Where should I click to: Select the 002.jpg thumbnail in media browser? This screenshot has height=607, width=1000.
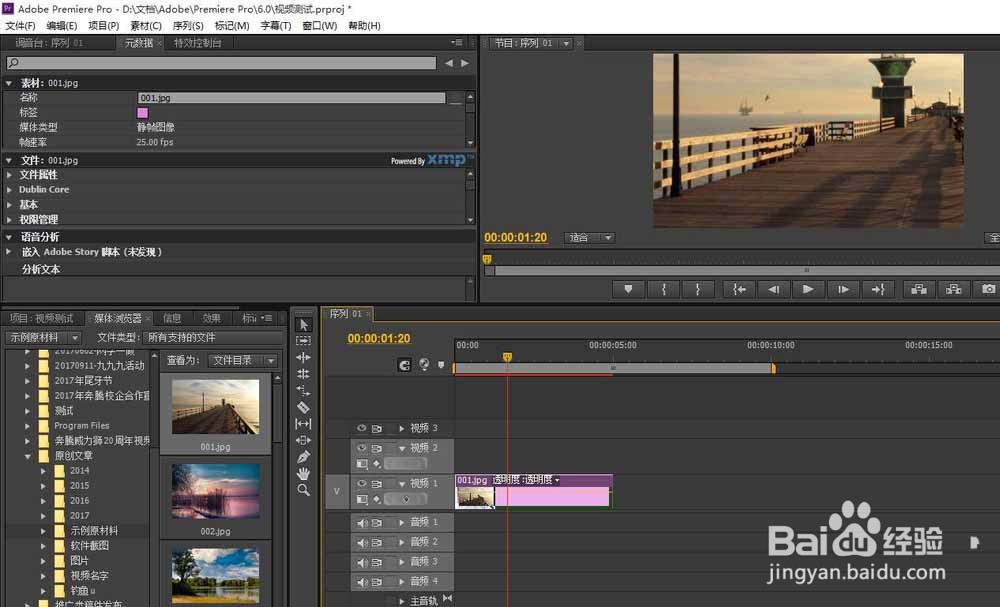coord(216,491)
